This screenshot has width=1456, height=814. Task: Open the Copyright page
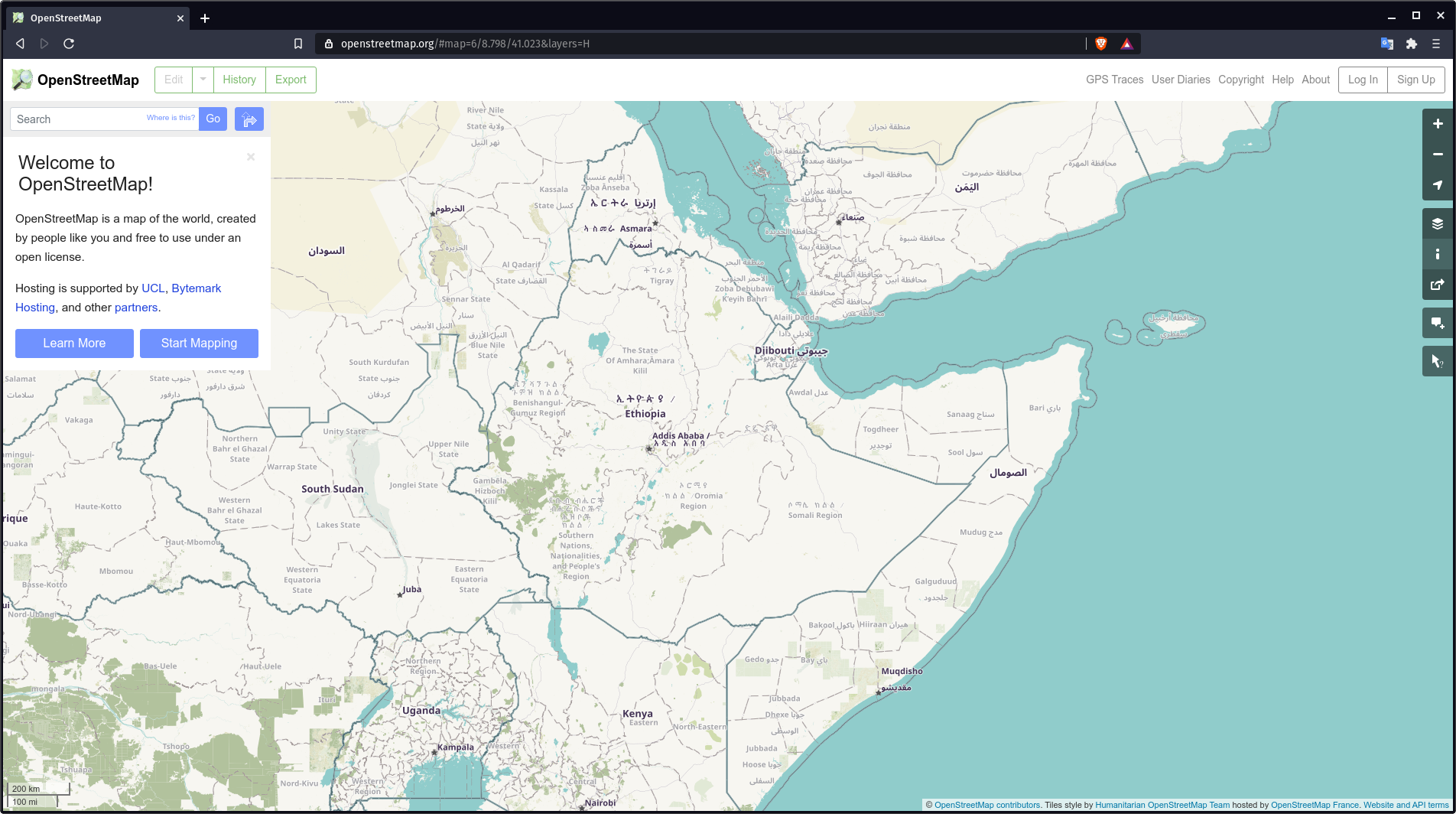click(x=1241, y=80)
